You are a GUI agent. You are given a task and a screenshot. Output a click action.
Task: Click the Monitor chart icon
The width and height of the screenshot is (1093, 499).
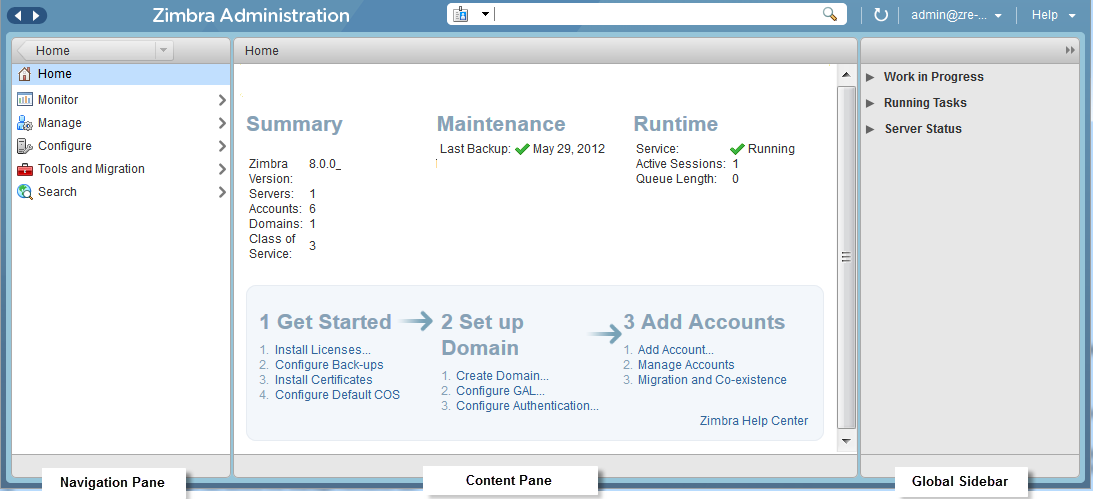pos(25,100)
